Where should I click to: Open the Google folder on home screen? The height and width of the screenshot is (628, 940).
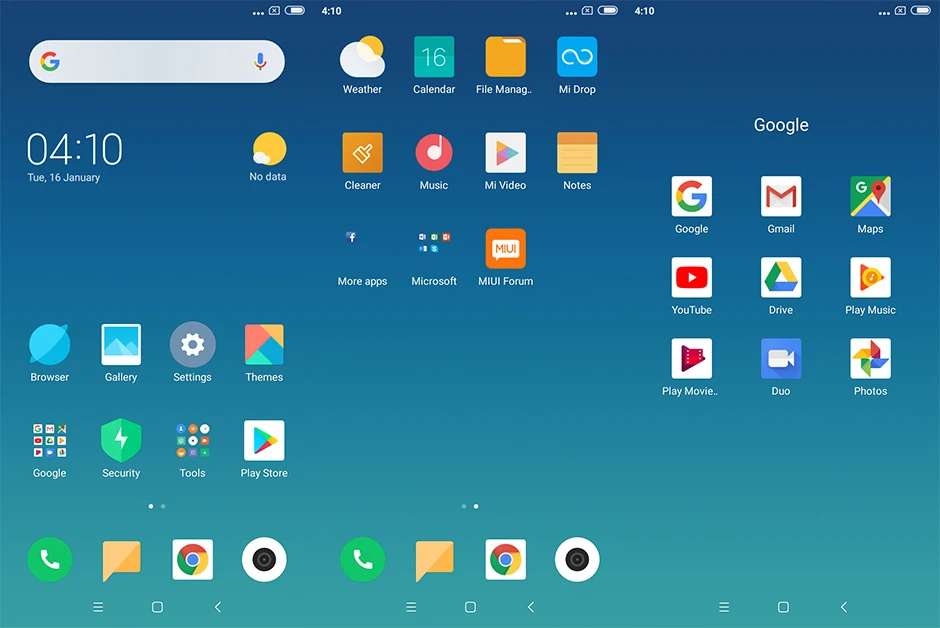tap(49, 440)
